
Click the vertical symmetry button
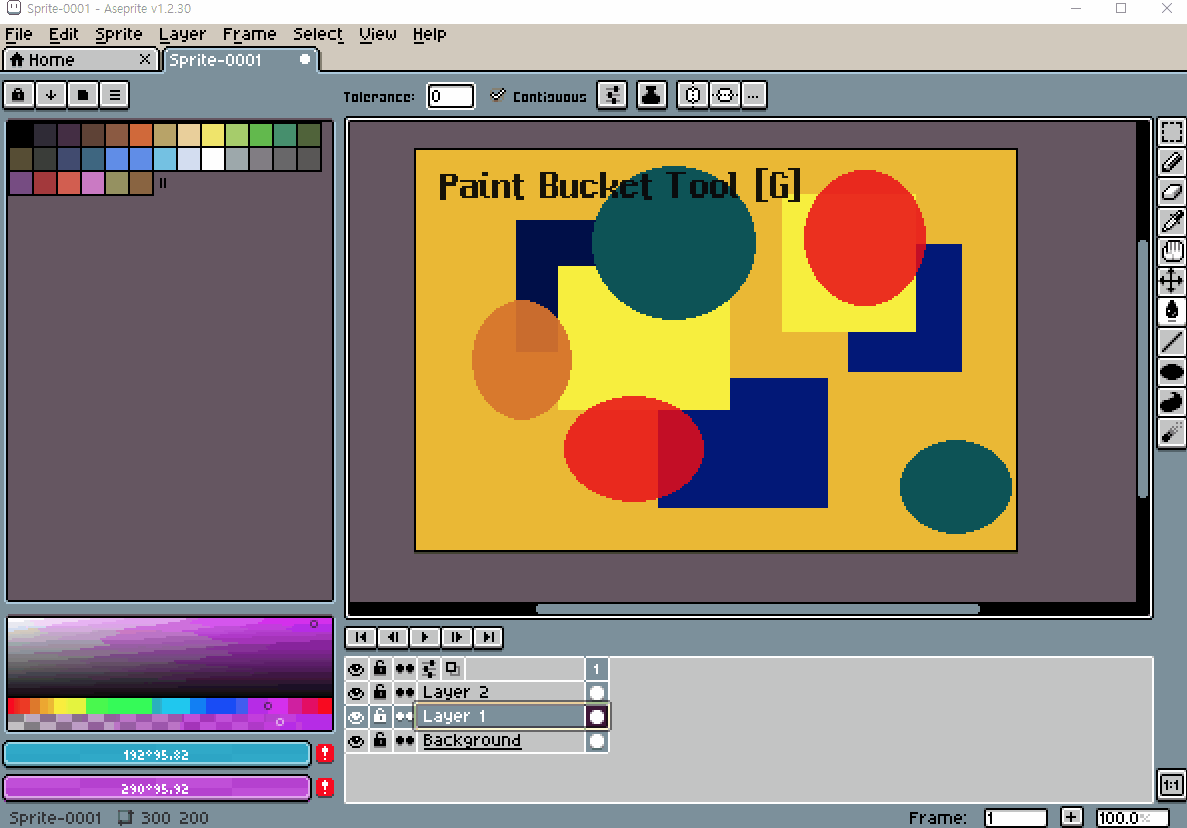725,95
